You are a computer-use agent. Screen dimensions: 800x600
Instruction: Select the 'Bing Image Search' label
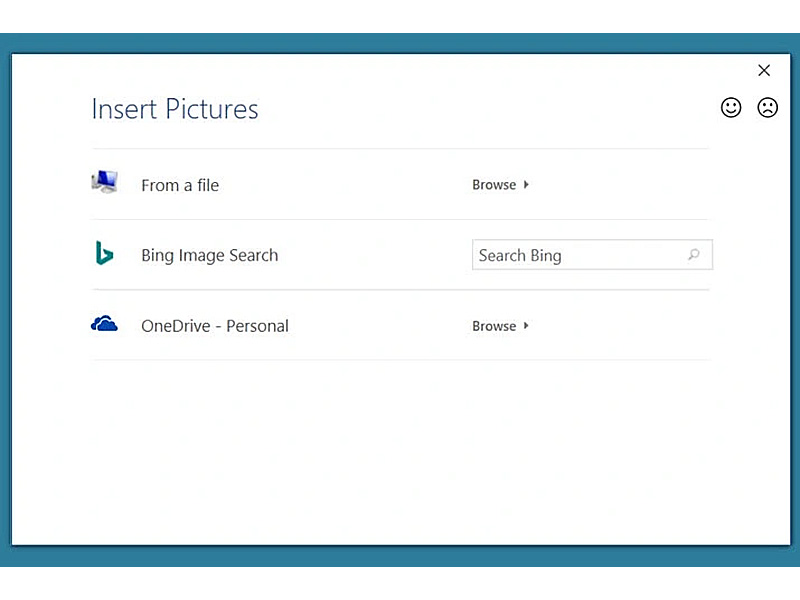[x=210, y=255]
